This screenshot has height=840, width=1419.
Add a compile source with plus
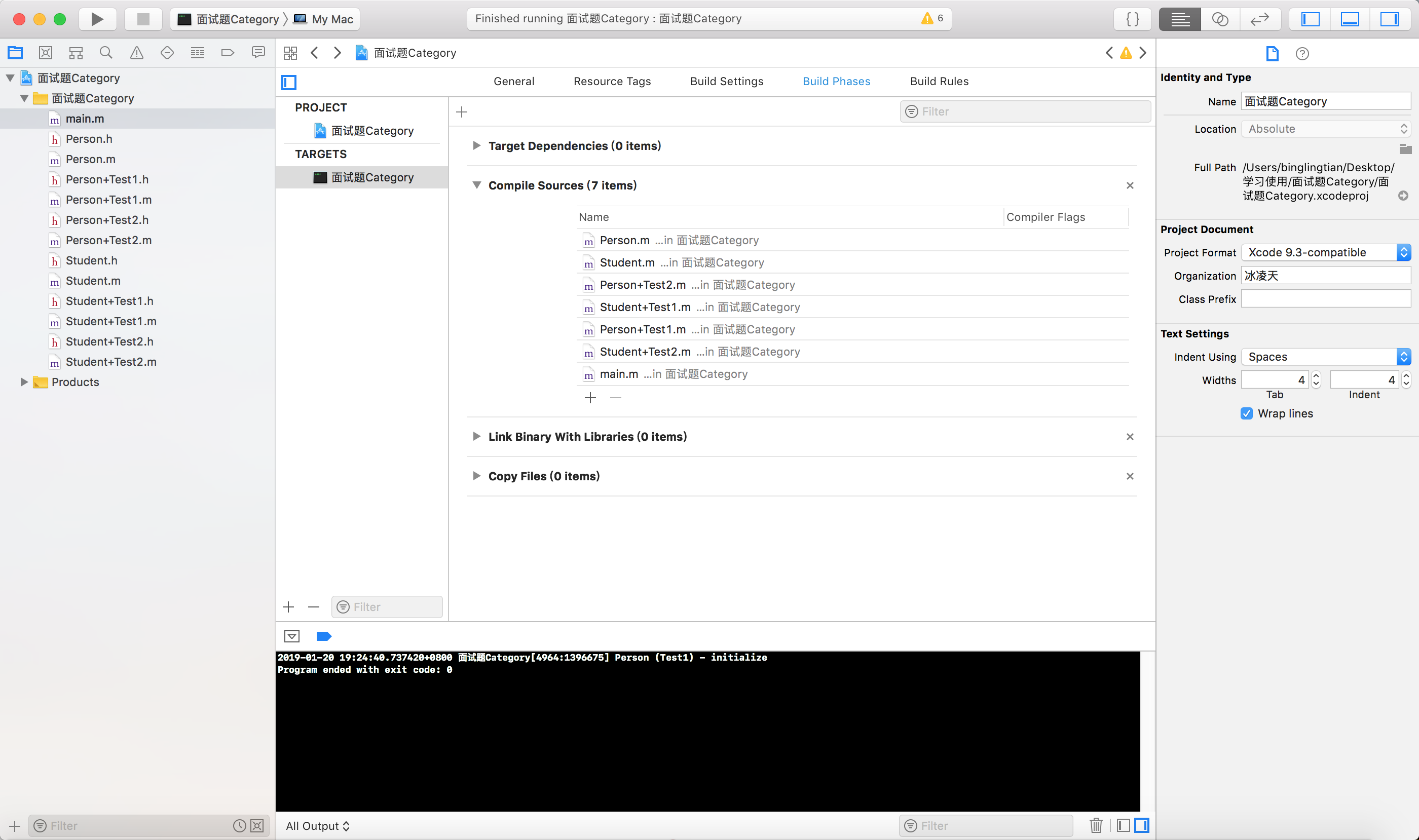tap(590, 398)
